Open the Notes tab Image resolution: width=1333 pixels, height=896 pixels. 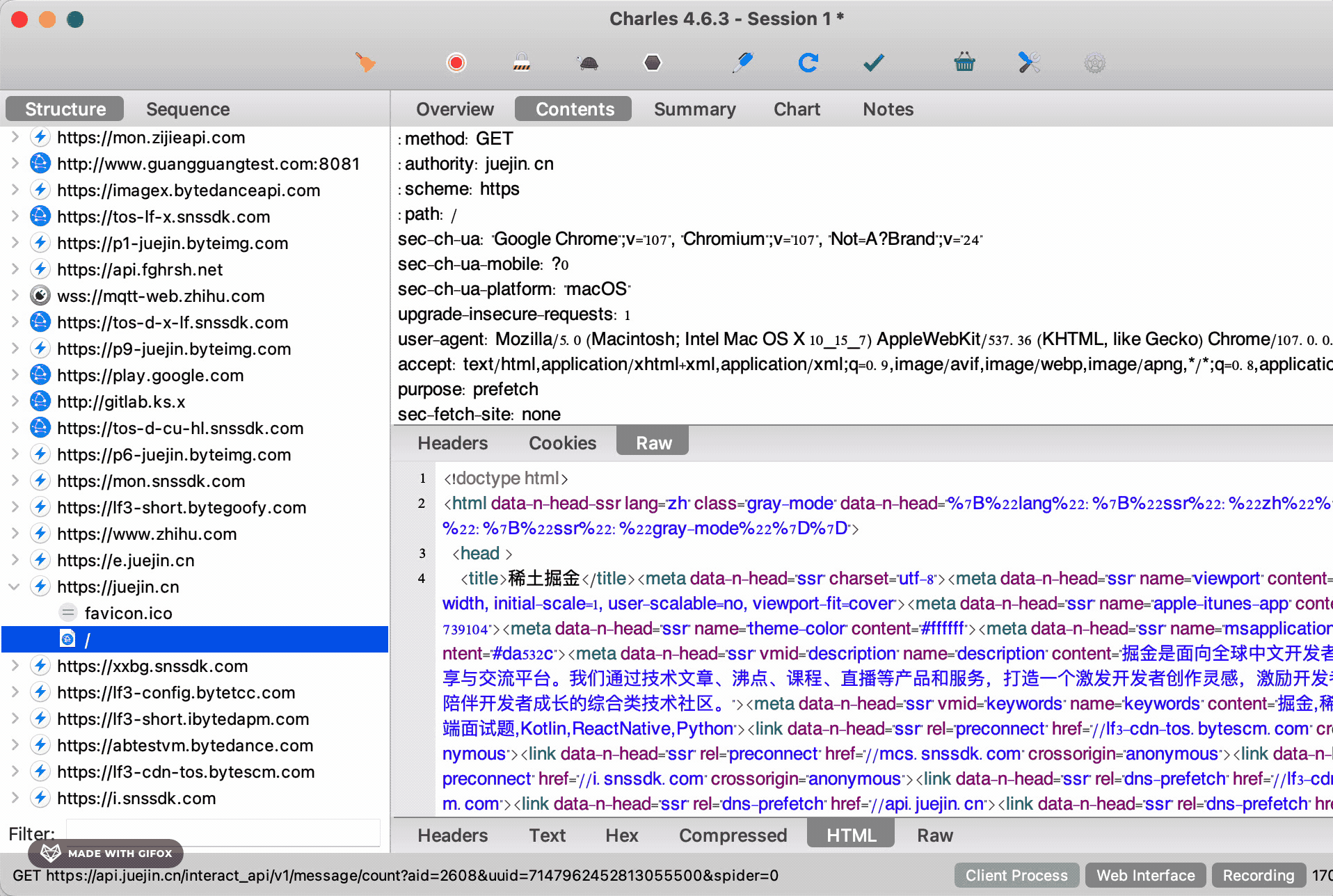point(888,109)
